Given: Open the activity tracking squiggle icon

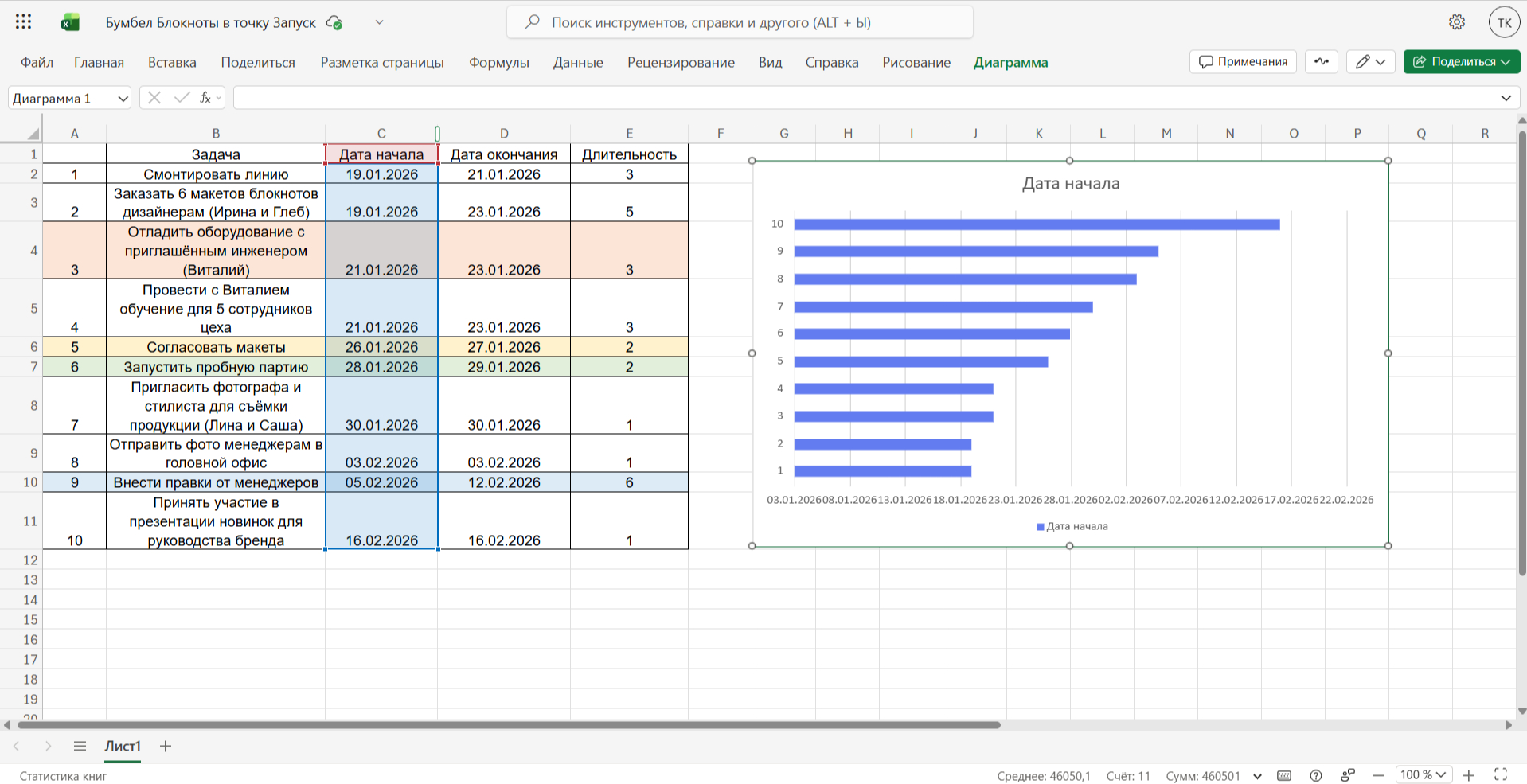Looking at the screenshot, I should (x=1321, y=62).
